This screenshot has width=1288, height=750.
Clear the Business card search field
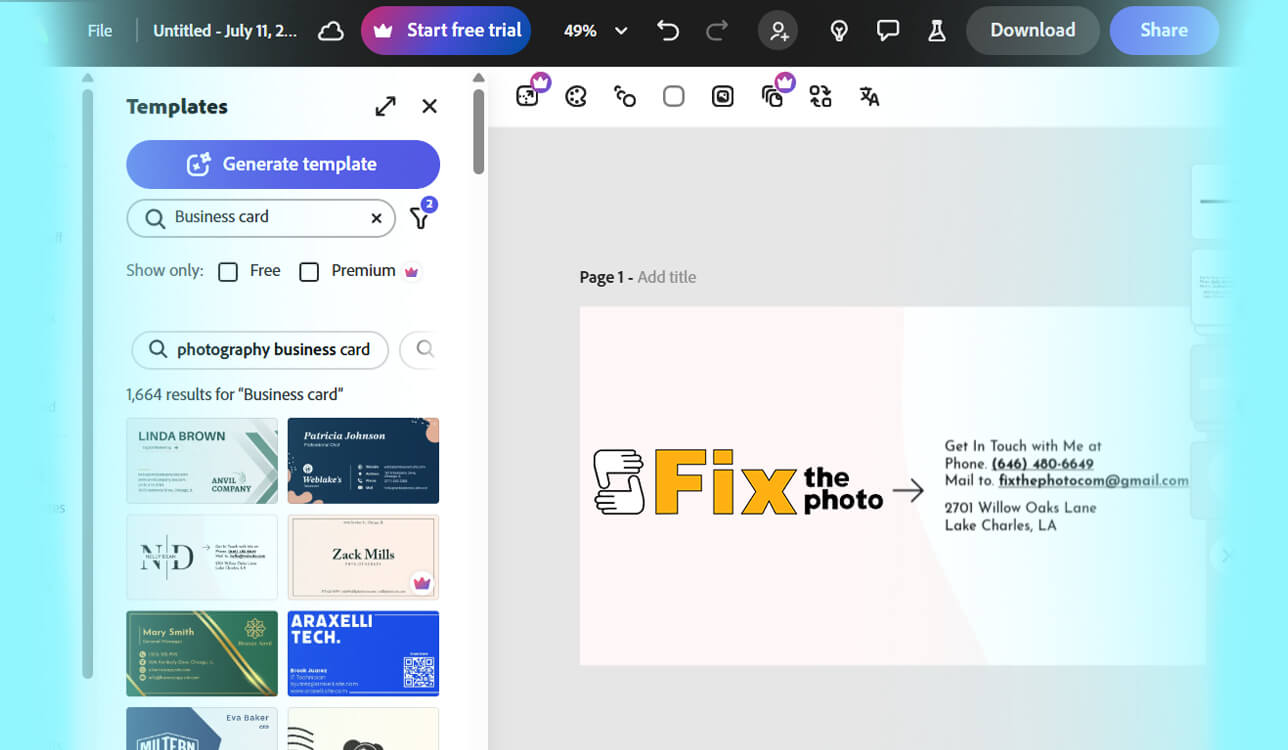click(x=376, y=217)
